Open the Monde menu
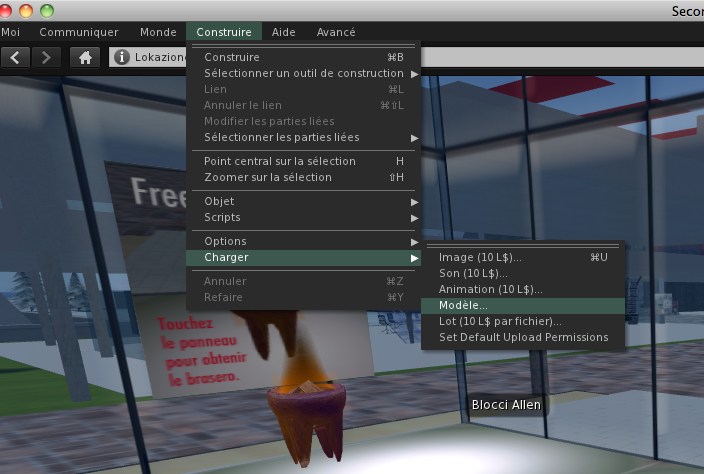Viewport: 704px width, 474px height. click(x=158, y=32)
